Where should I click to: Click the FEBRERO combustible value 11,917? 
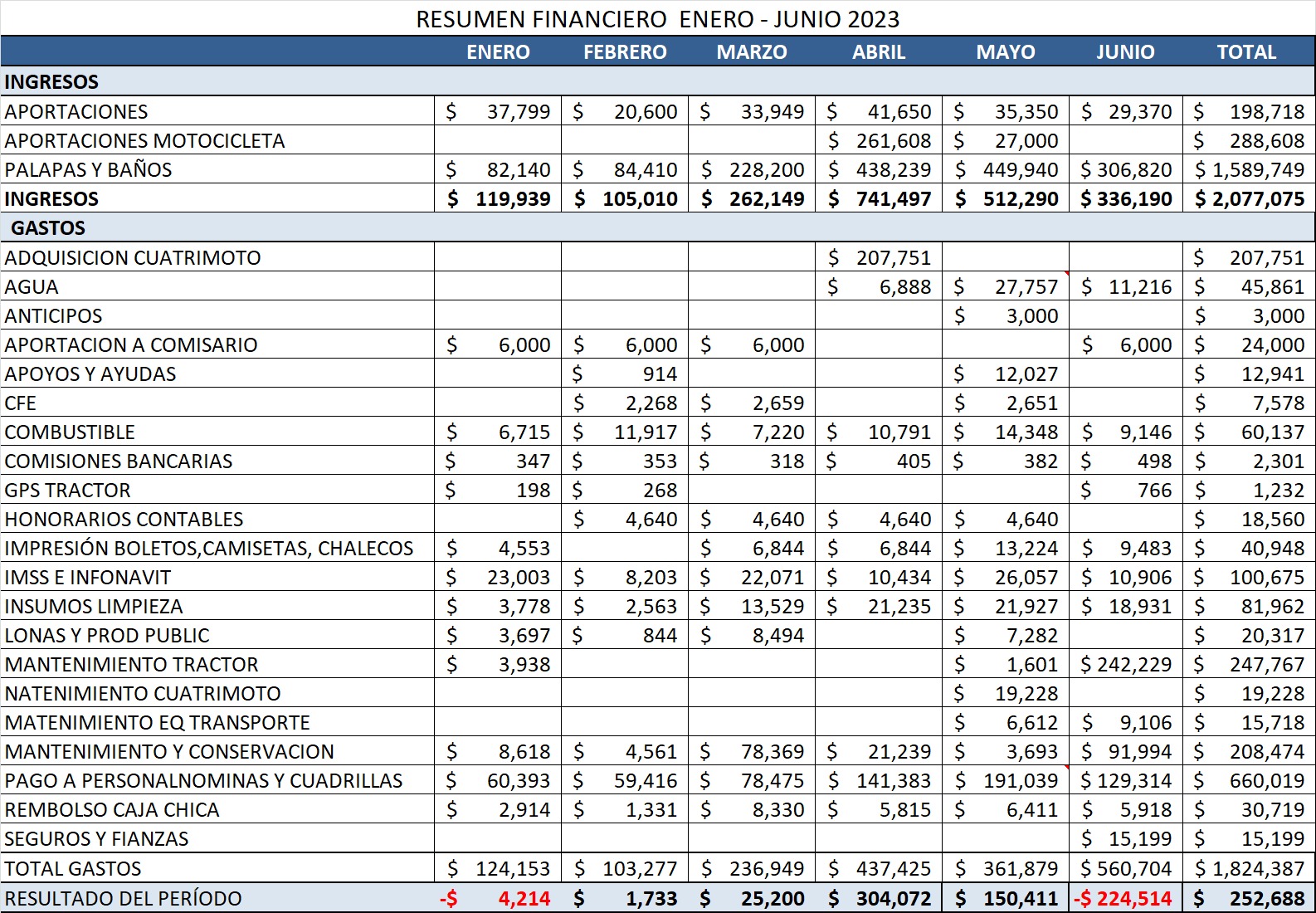coord(646,432)
